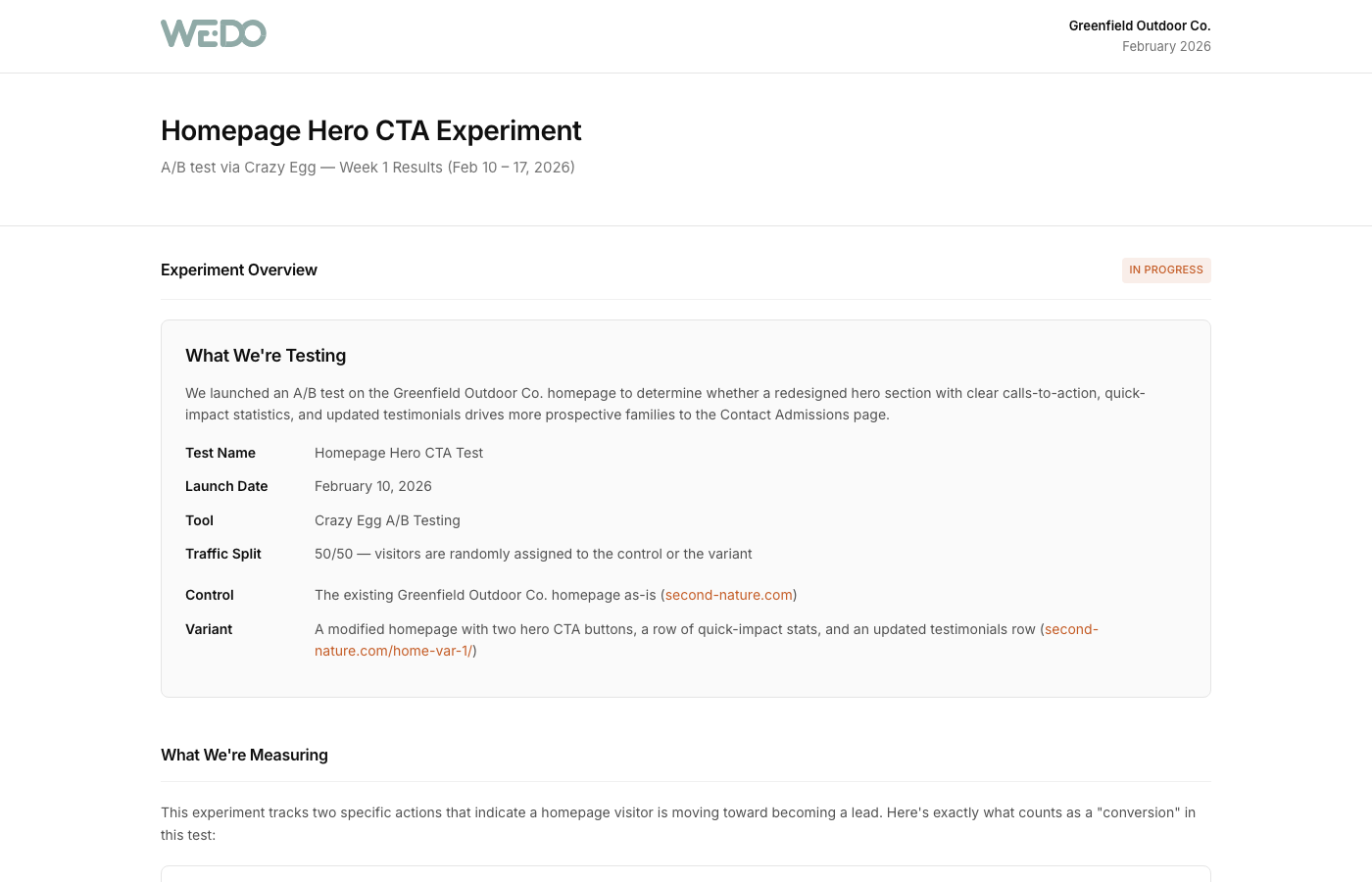
Task: Click the Variant row label
Action: (209, 629)
